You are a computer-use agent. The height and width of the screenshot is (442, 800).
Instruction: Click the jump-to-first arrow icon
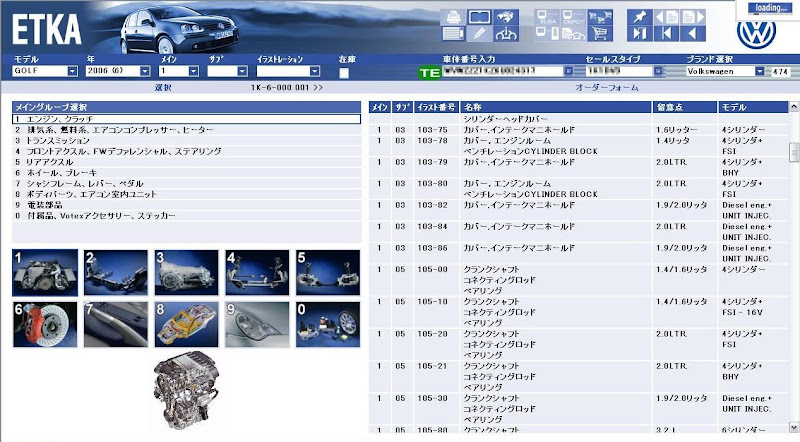[x=666, y=34]
